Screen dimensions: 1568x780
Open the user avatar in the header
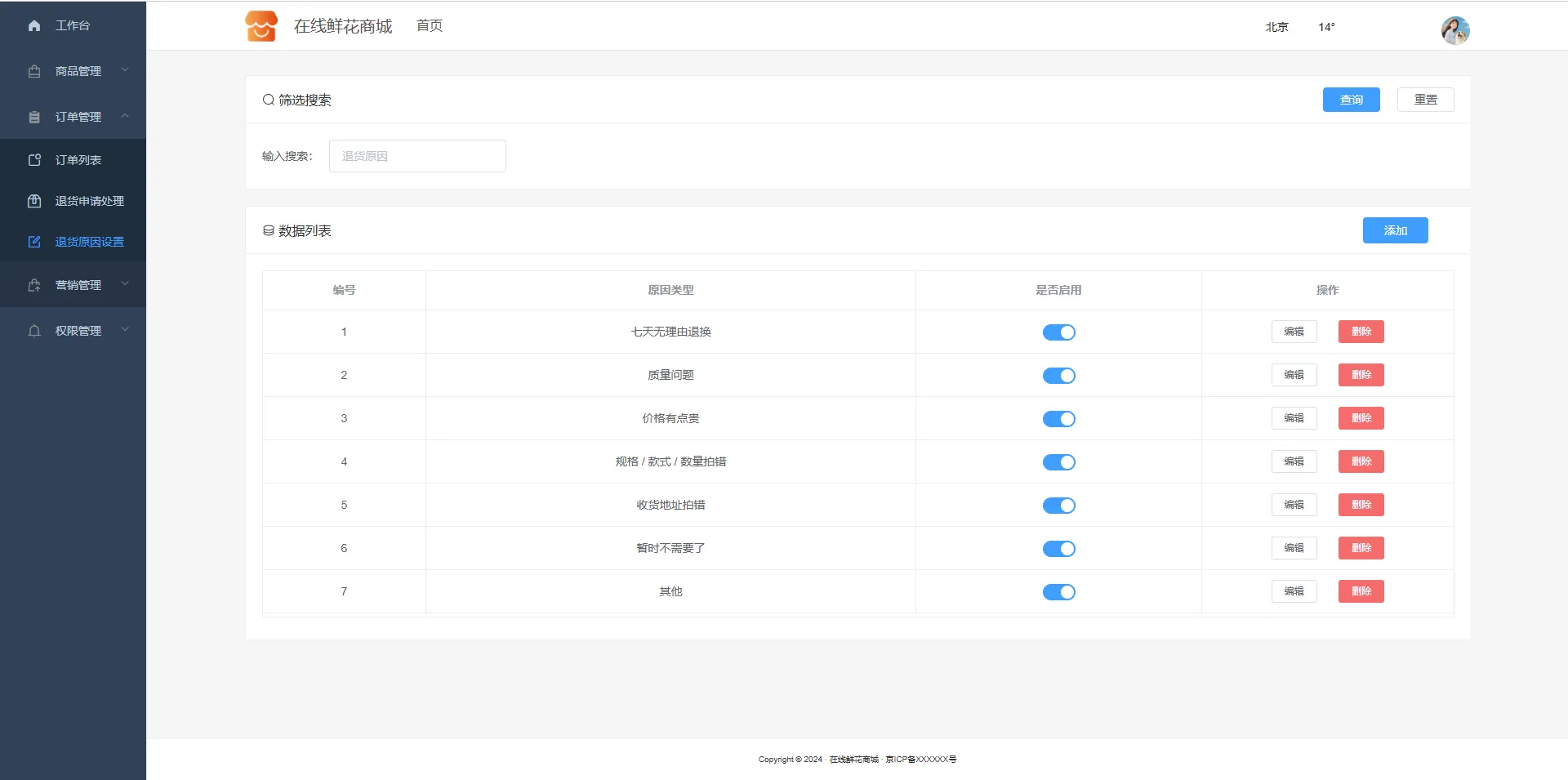click(x=1454, y=30)
